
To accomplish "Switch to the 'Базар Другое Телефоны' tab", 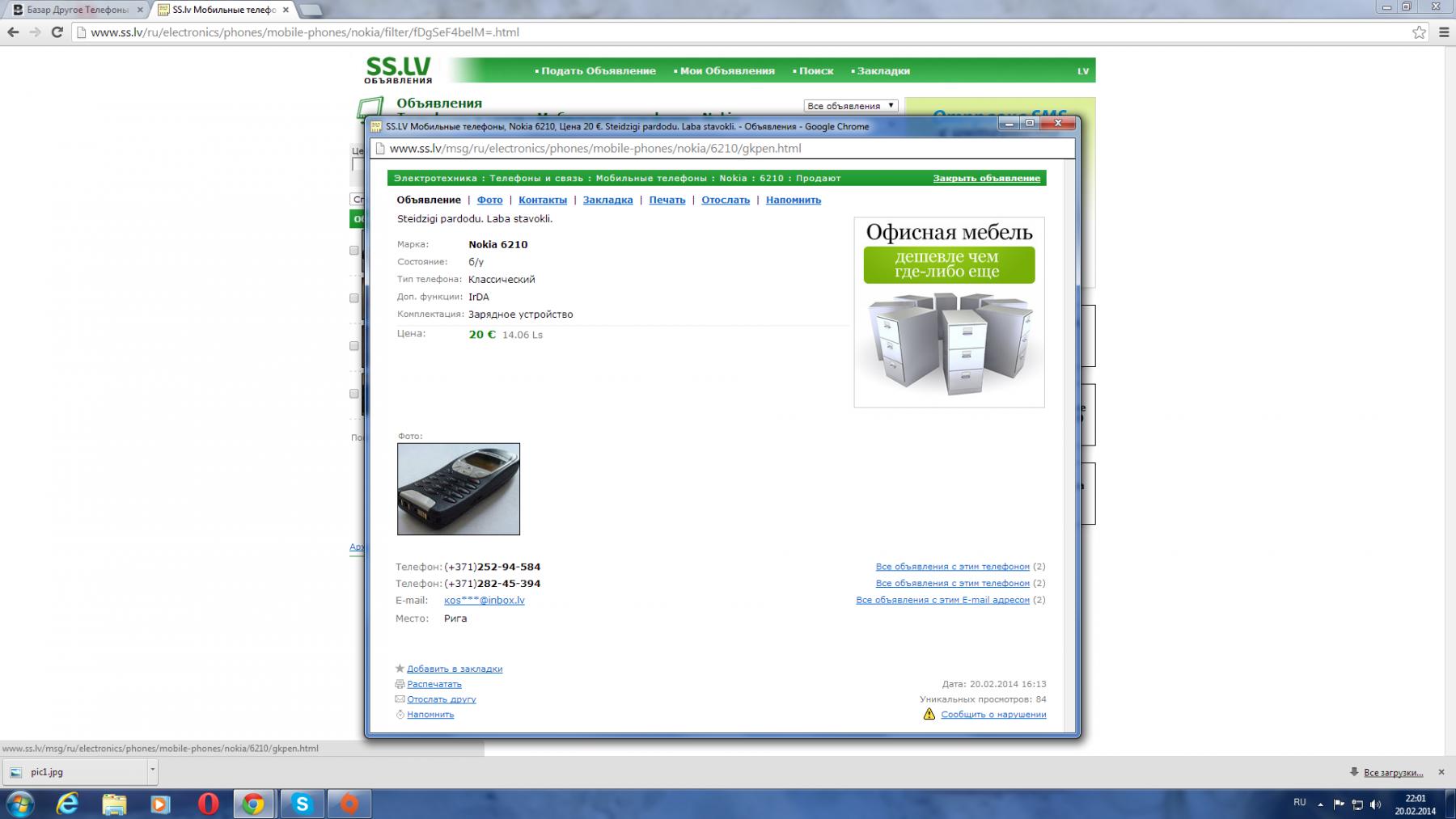I will pyautogui.click(x=77, y=10).
